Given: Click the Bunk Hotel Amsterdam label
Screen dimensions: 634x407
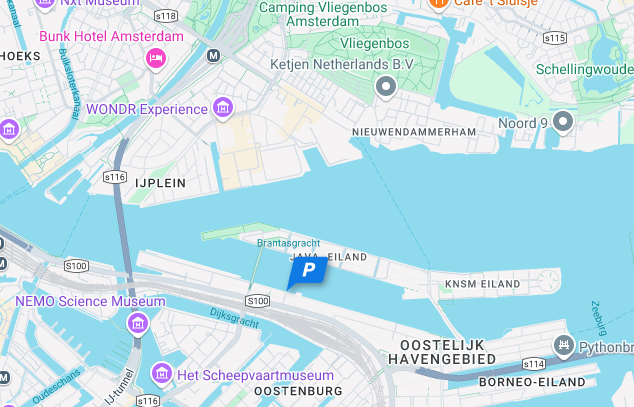Looking at the screenshot, I should coord(111,36).
